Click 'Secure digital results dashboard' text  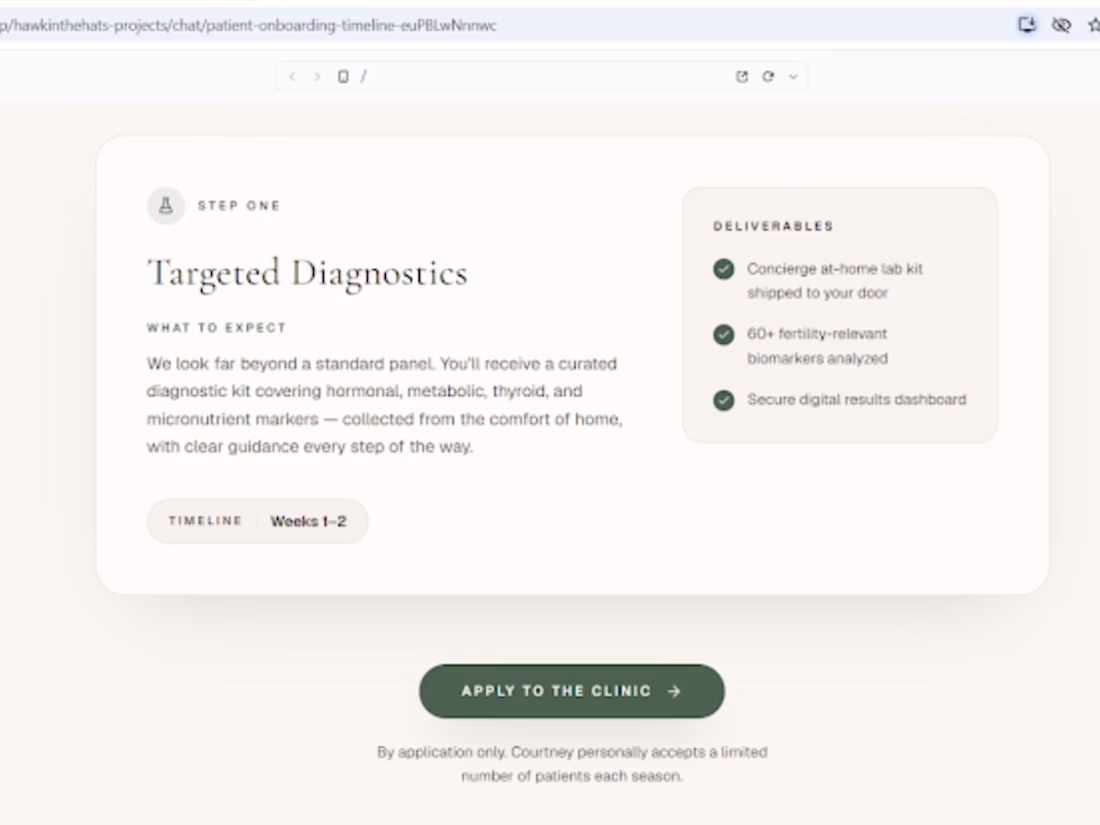856,399
